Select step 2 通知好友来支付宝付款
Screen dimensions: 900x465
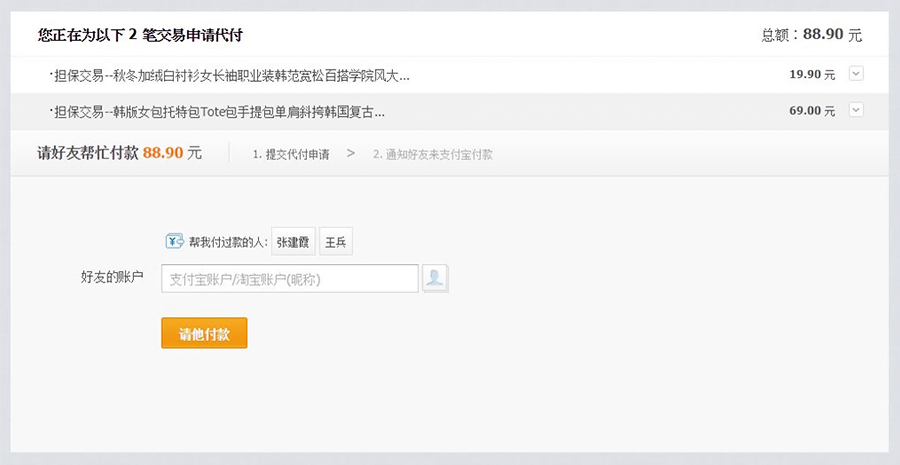[x=433, y=154]
